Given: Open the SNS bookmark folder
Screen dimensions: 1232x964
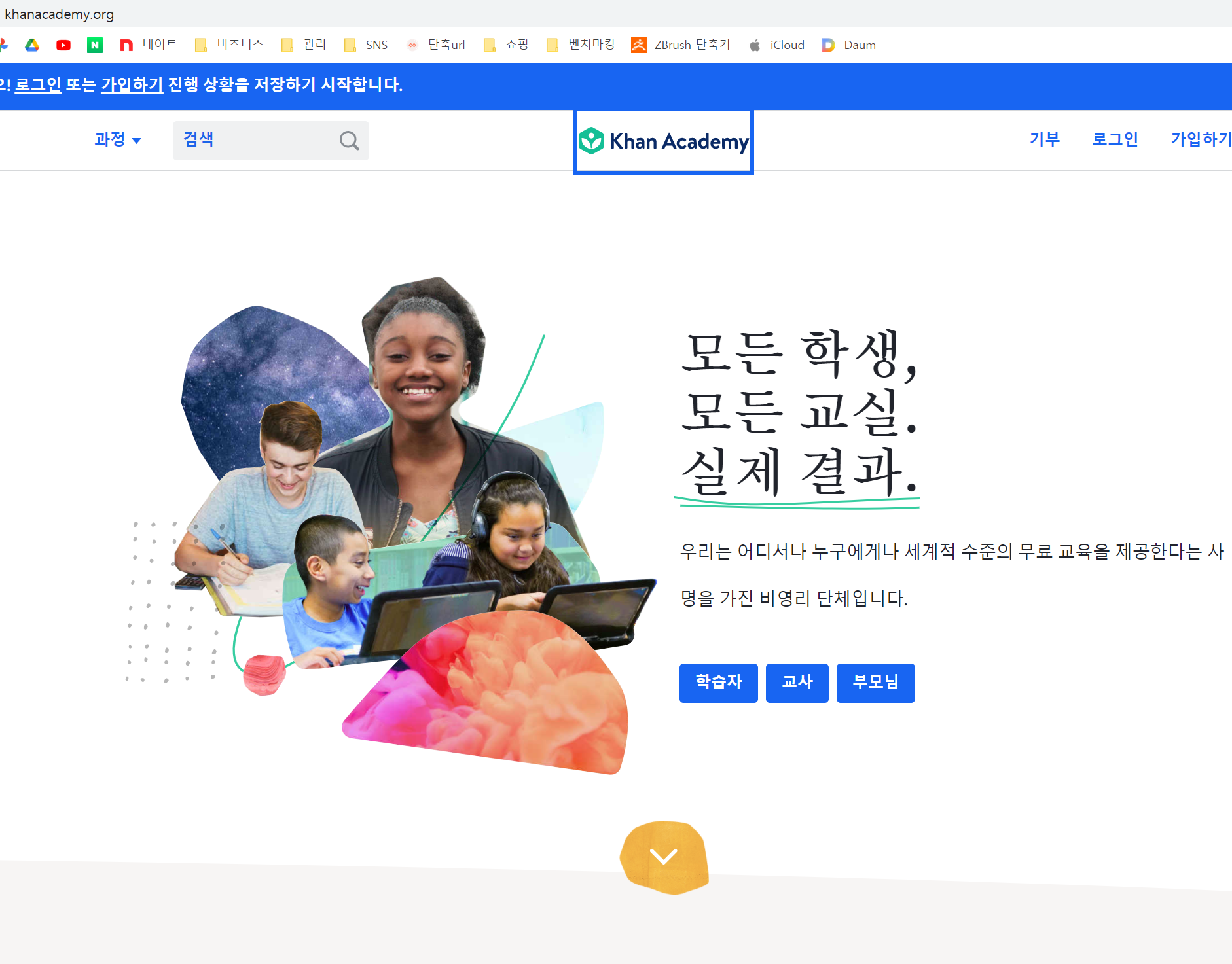Looking at the screenshot, I should pos(366,45).
